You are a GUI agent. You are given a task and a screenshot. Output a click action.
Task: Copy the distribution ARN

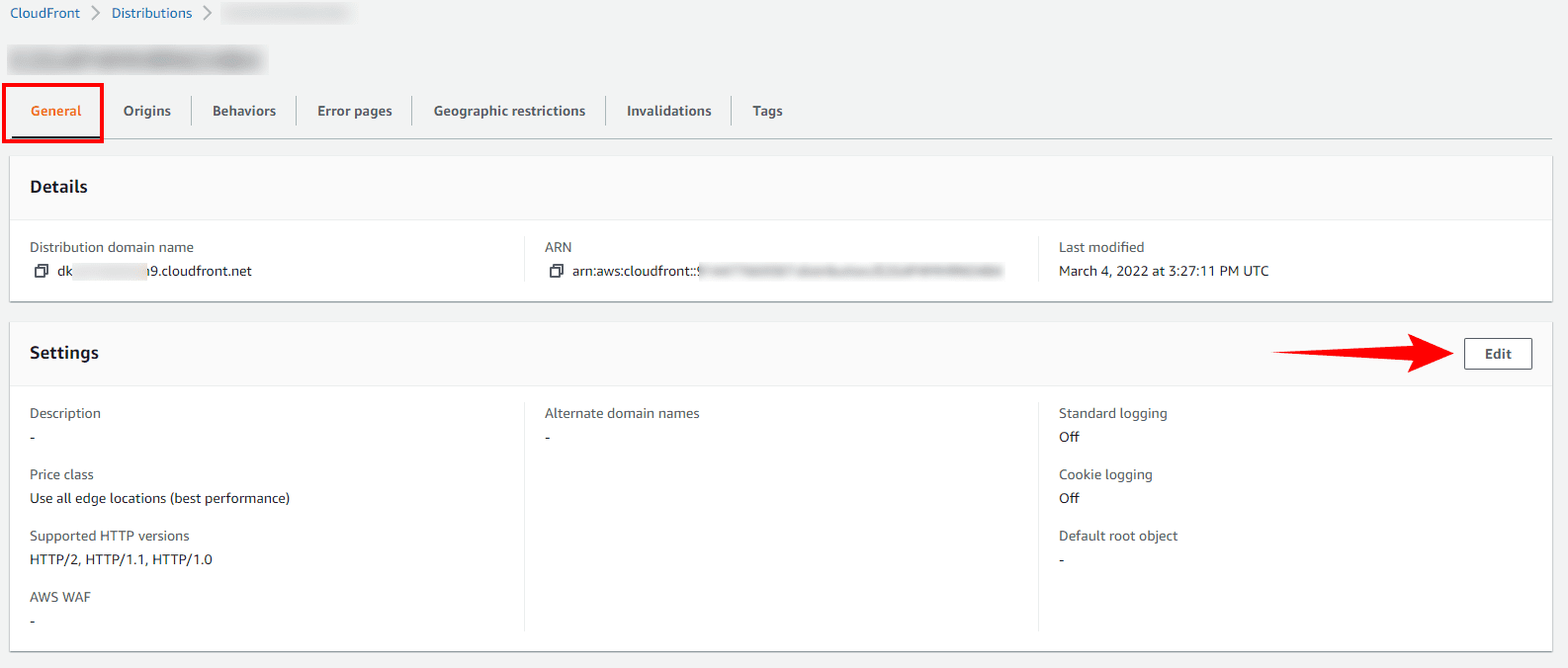coord(557,271)
